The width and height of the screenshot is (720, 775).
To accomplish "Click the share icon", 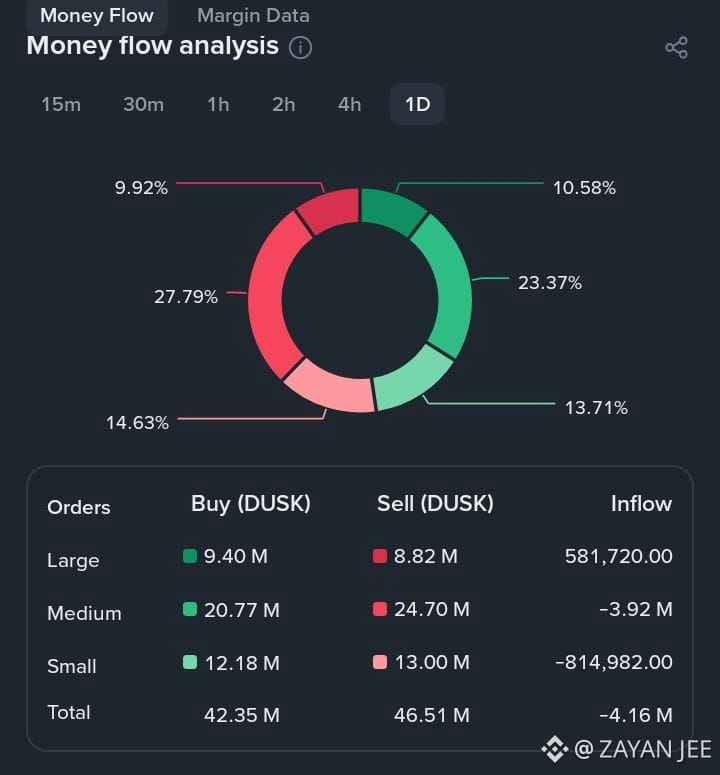I will click(676, 48).
